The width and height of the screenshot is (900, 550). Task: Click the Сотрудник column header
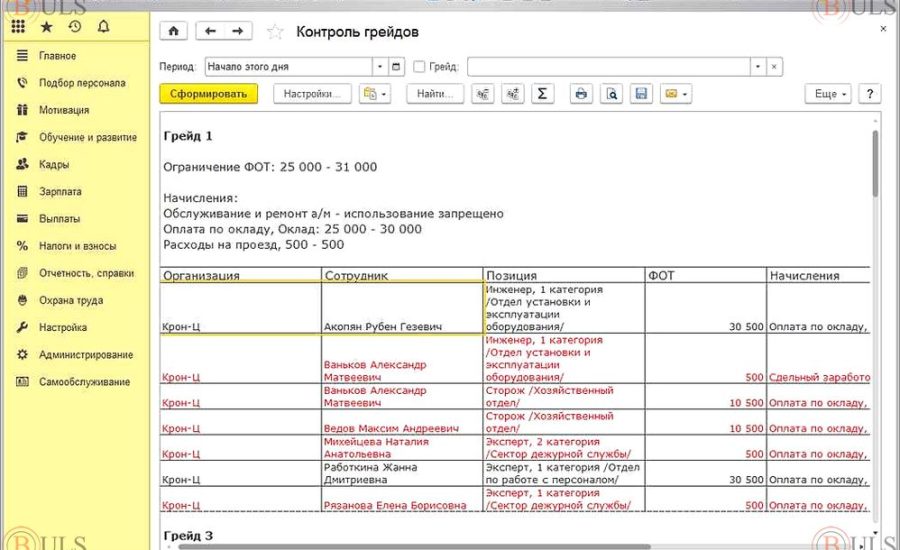click(402, 275)
